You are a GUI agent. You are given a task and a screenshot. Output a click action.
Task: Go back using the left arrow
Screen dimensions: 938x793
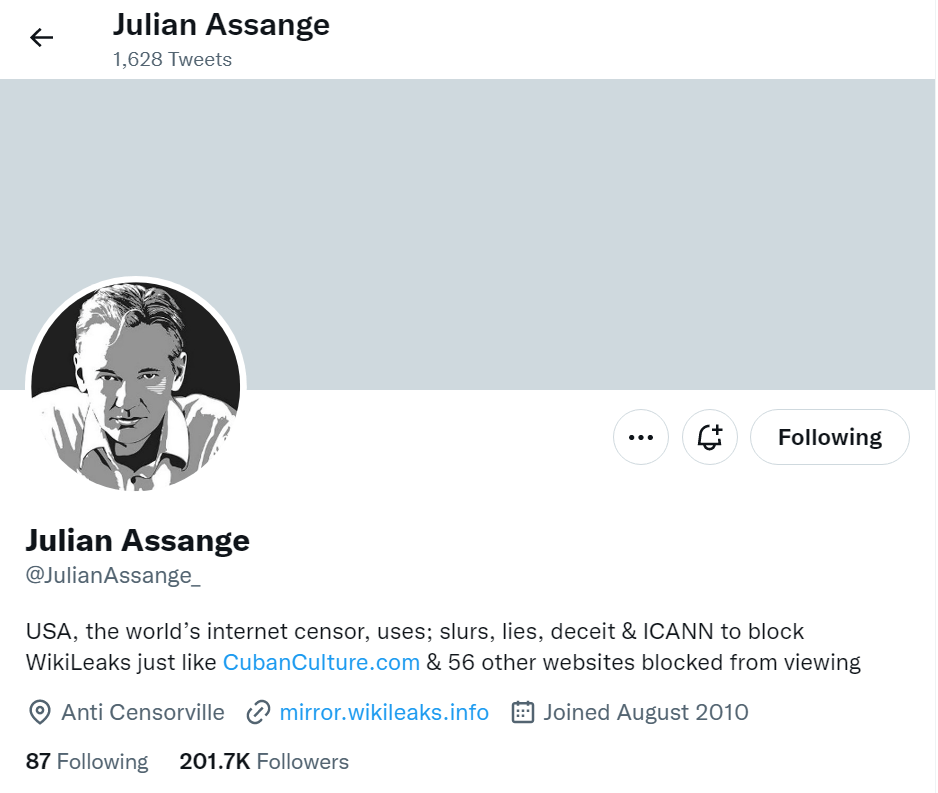pos(41,38)
